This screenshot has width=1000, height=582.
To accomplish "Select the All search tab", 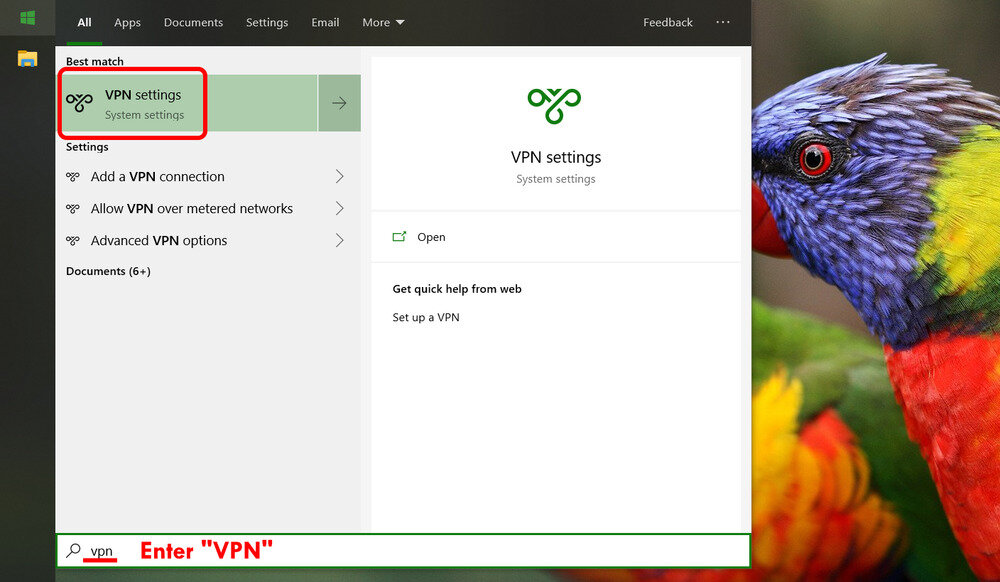I will coord(84,22).
